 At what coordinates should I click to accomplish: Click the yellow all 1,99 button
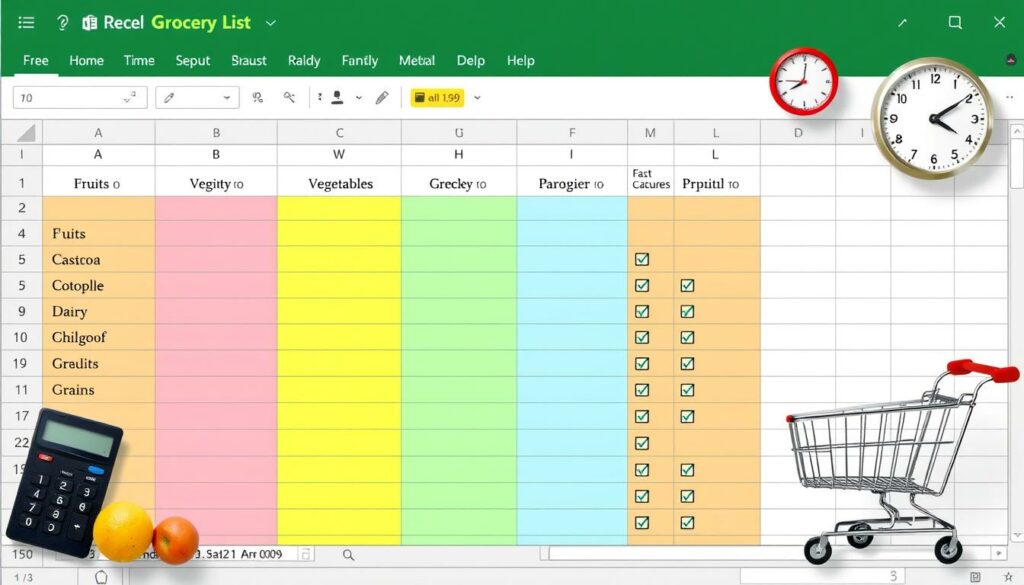(438, 97)
